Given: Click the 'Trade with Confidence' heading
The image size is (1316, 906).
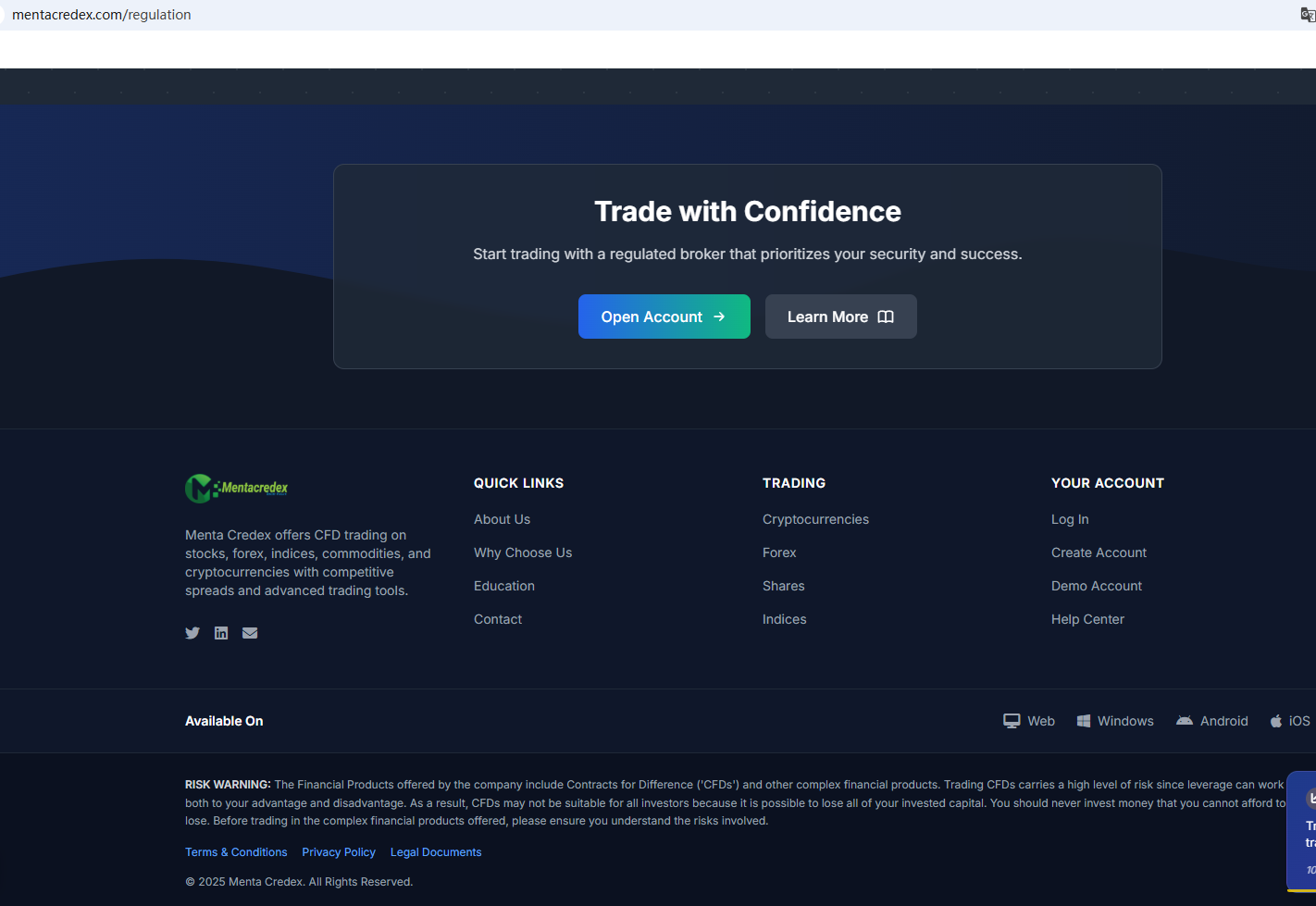Looking at the screenshot, I should [x=748, y=211].
